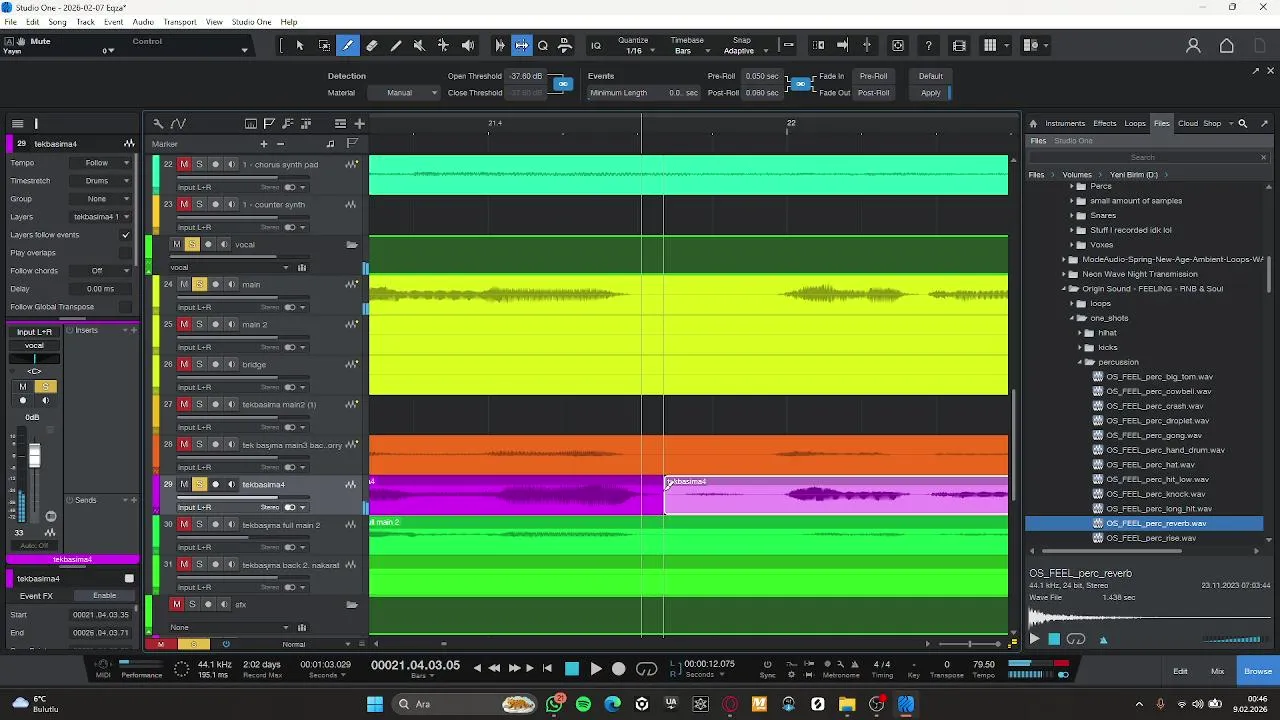The width and height of the screenshot is (1280, 720).
Task: Open the video player film icon
Action: pyautogui.click(x=959, y=45)
